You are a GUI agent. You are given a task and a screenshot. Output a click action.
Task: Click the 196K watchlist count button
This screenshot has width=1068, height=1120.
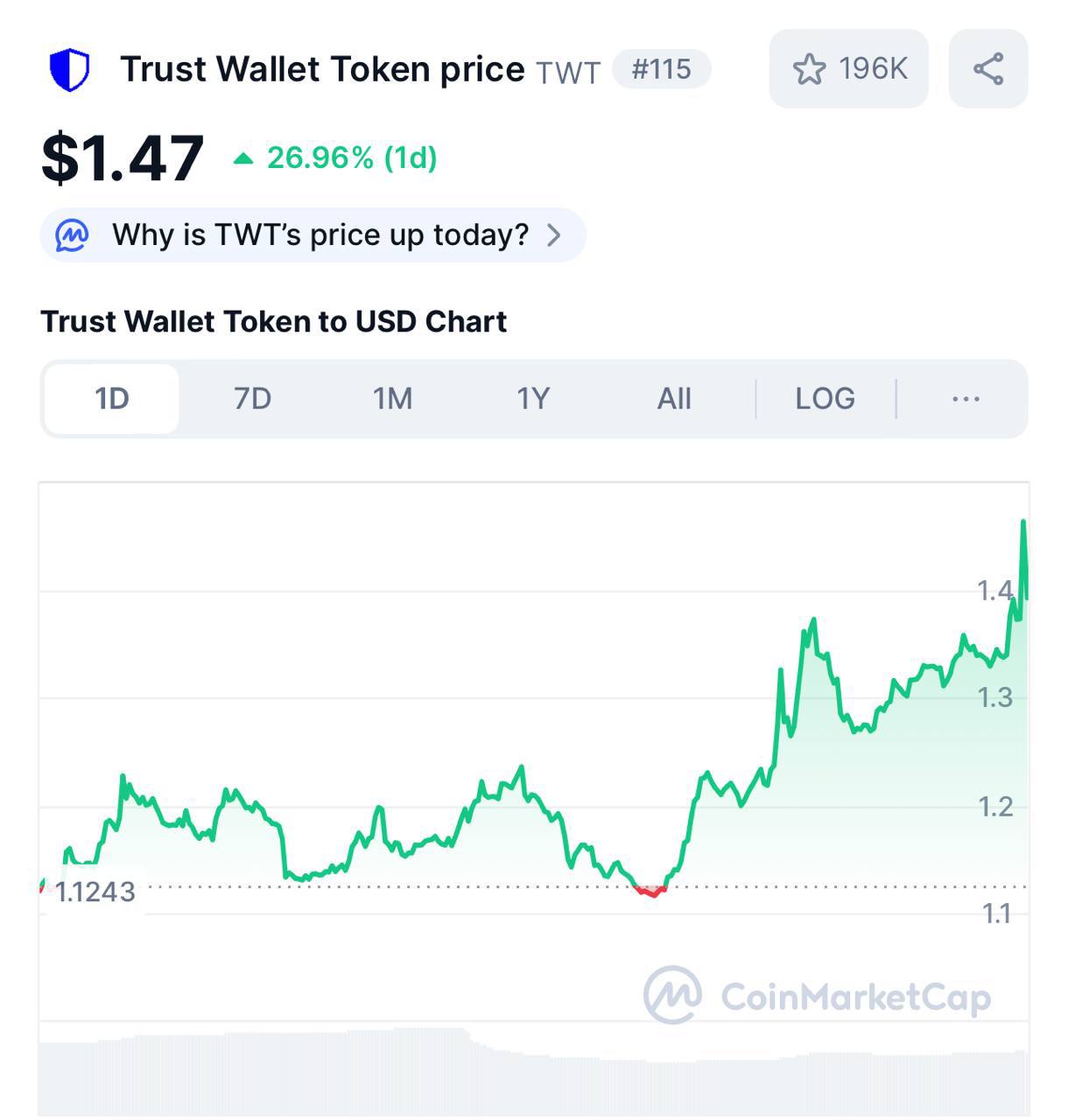[848, 69]
